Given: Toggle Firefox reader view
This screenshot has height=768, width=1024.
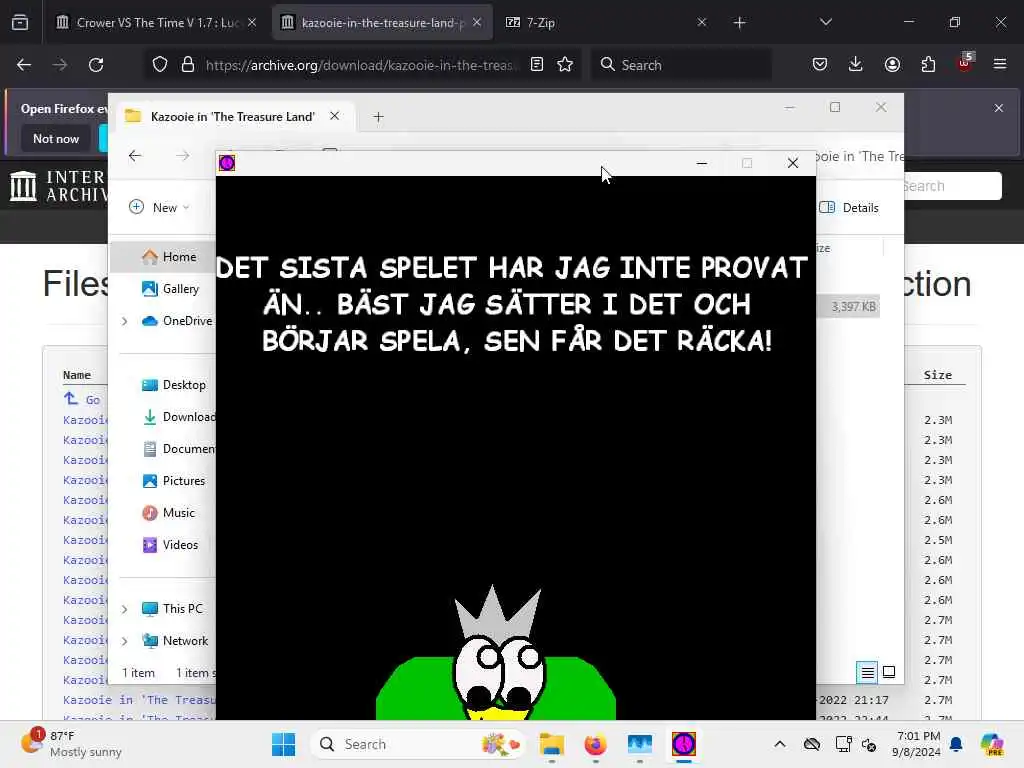Looking at the screenshot, I should (x=537, y=65).
